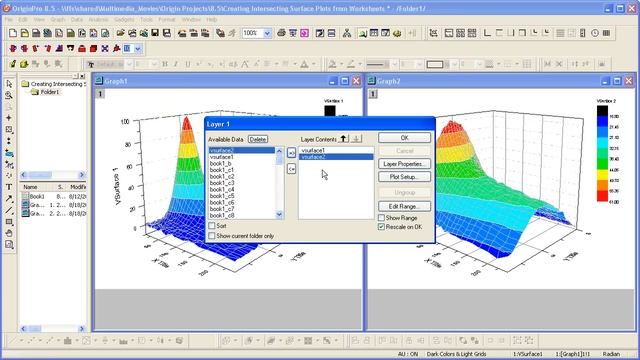Click the Rescale icon in graph toolbar
640x360 pixels.
coord(433,33)
